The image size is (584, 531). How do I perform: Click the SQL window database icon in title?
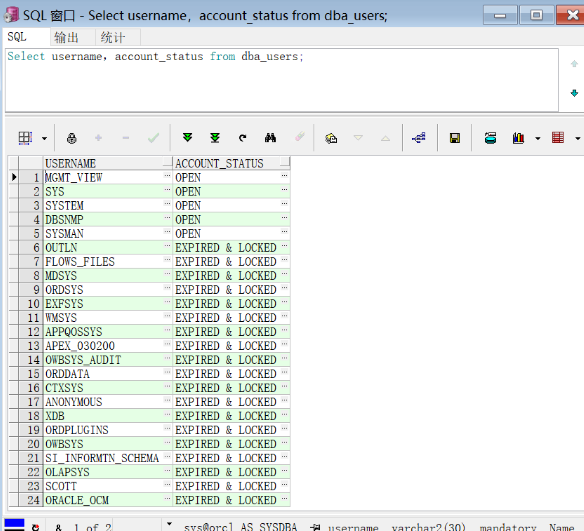11,15
